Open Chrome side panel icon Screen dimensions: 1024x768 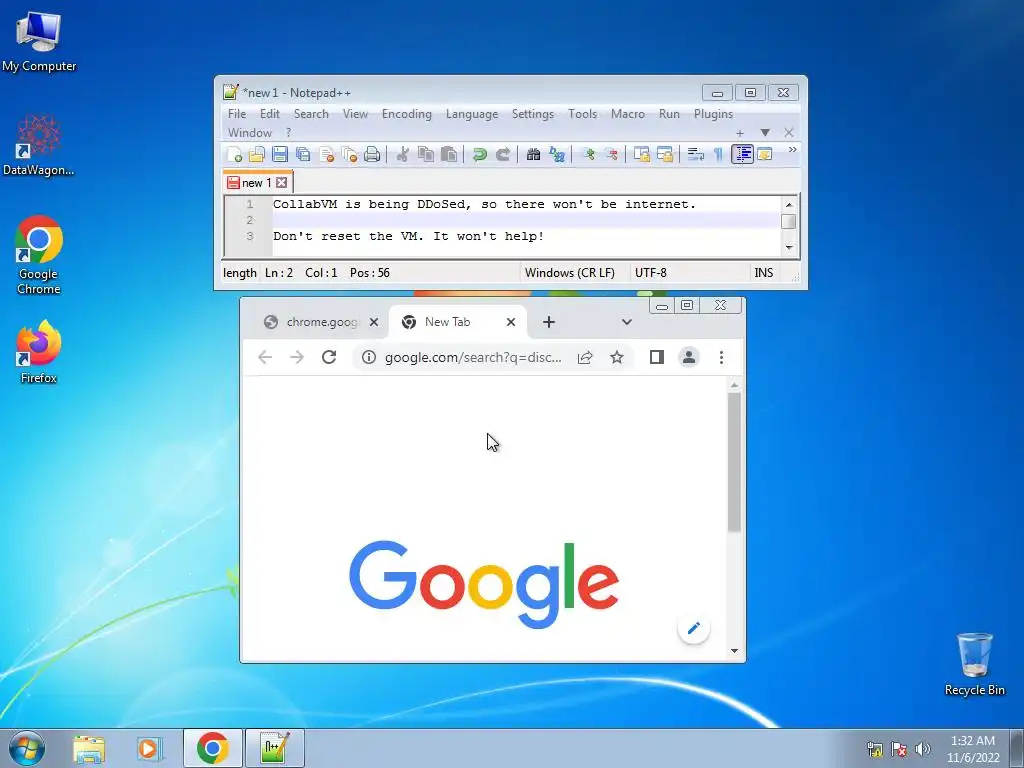point(656,357)
